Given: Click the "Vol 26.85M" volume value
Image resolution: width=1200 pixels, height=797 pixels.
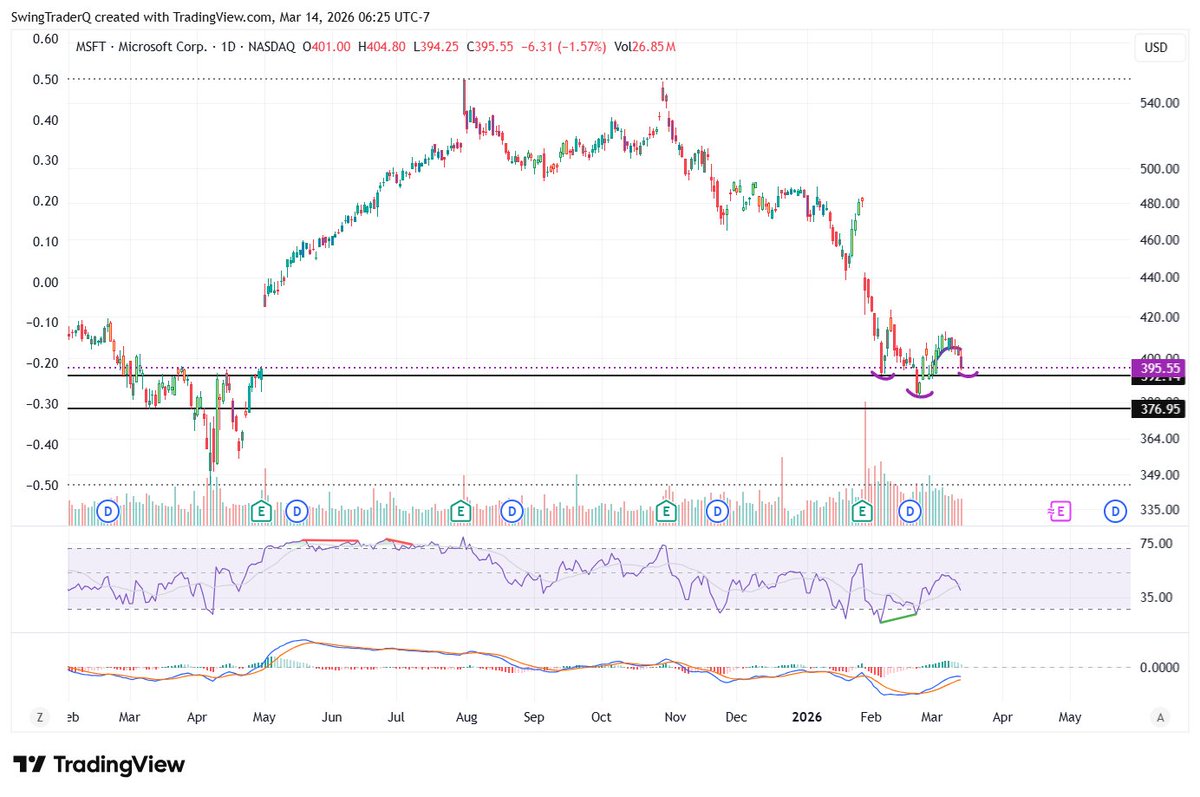Looking at the screenshot, I should [x=648, y=46].
